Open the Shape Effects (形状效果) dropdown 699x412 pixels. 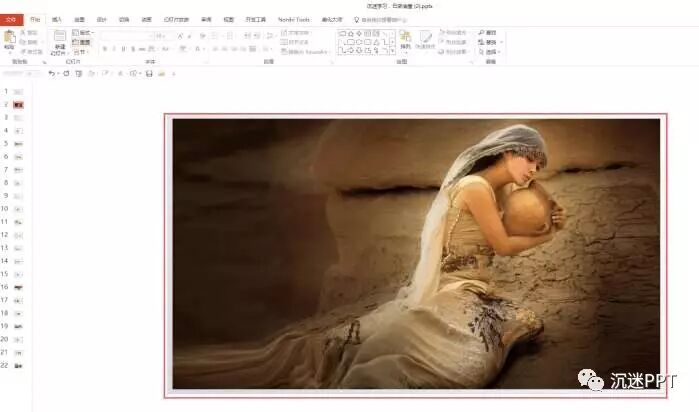coord(453,52)
